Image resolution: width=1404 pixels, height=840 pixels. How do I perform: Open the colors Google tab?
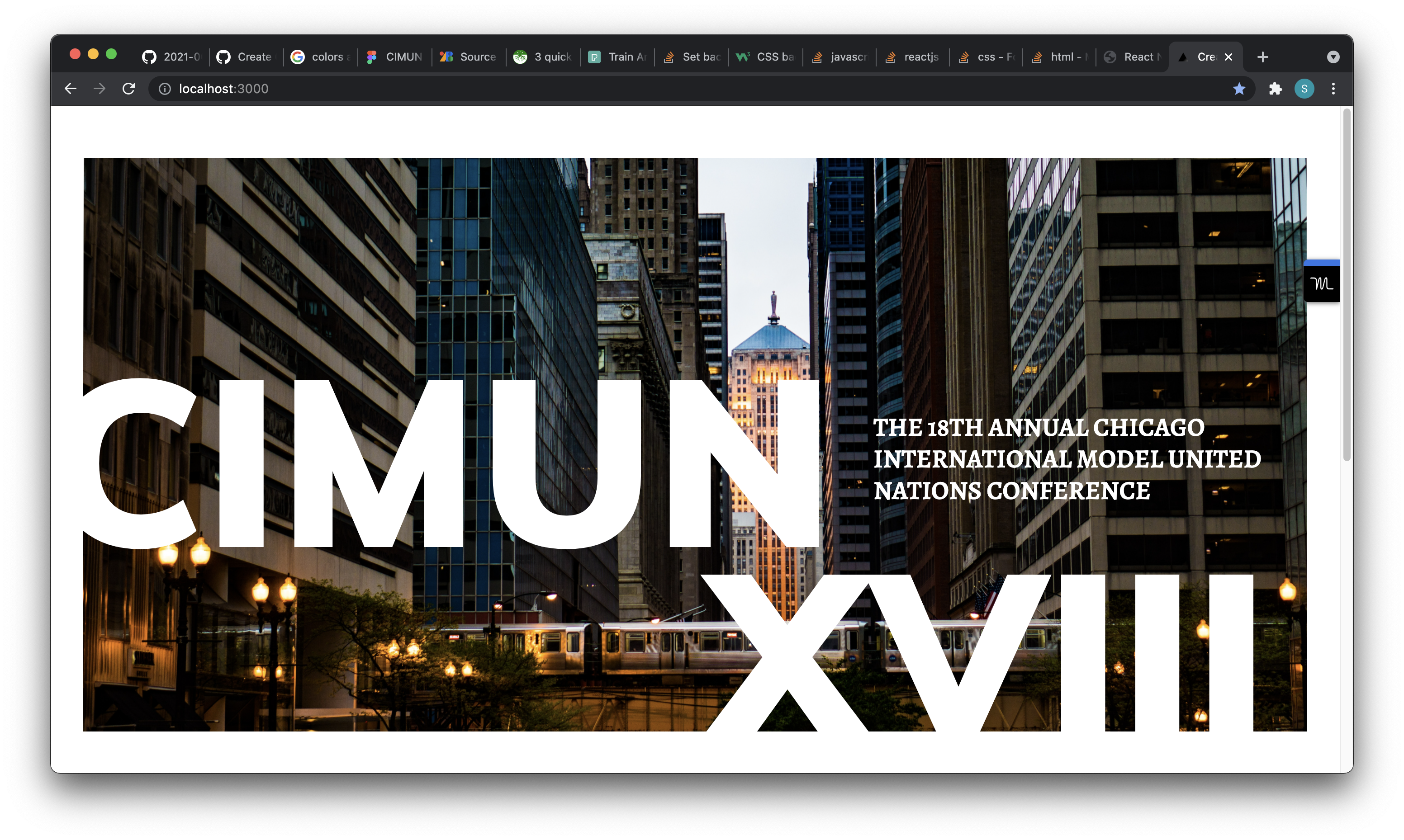click(321, 57)
